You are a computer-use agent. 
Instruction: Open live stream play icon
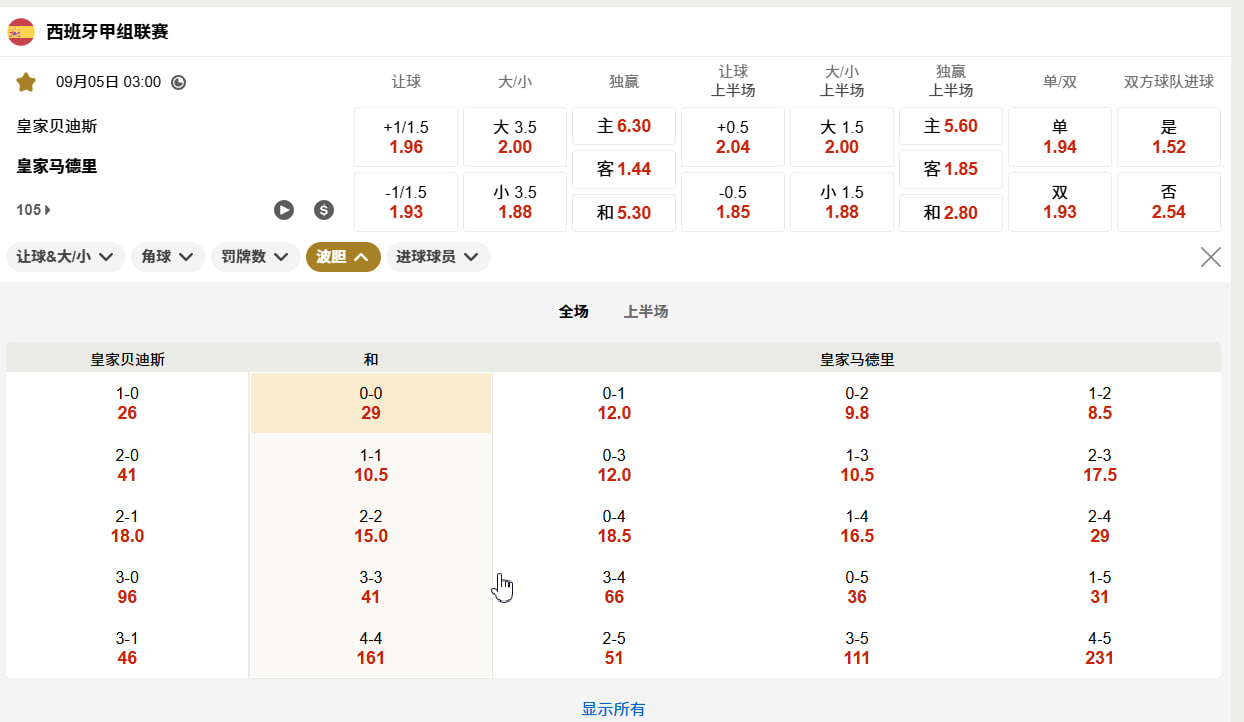284,210
